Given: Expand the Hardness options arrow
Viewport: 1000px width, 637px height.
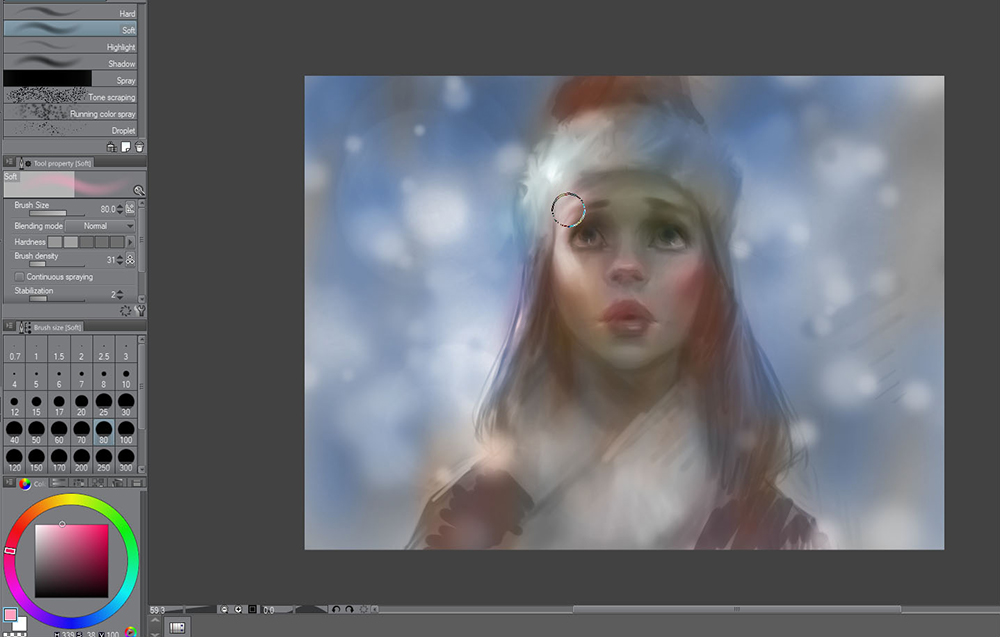Looking at the screenshot, I should click(x=131, y=242).
